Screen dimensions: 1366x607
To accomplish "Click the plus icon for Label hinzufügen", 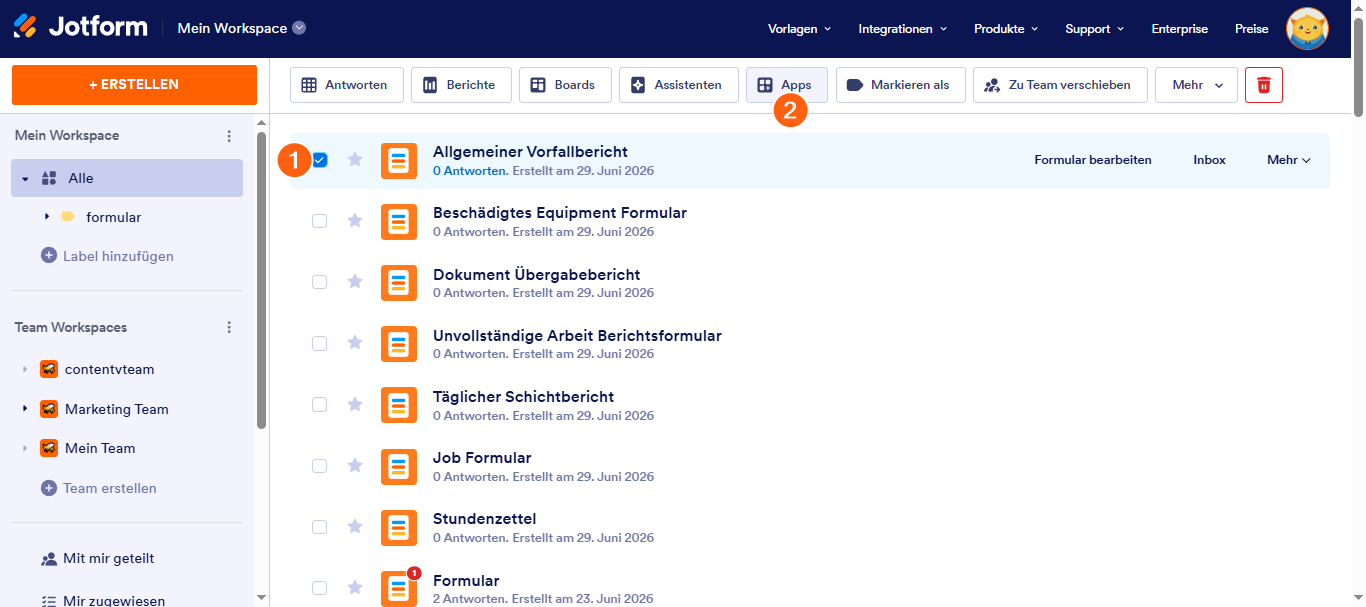I will 48,256.
